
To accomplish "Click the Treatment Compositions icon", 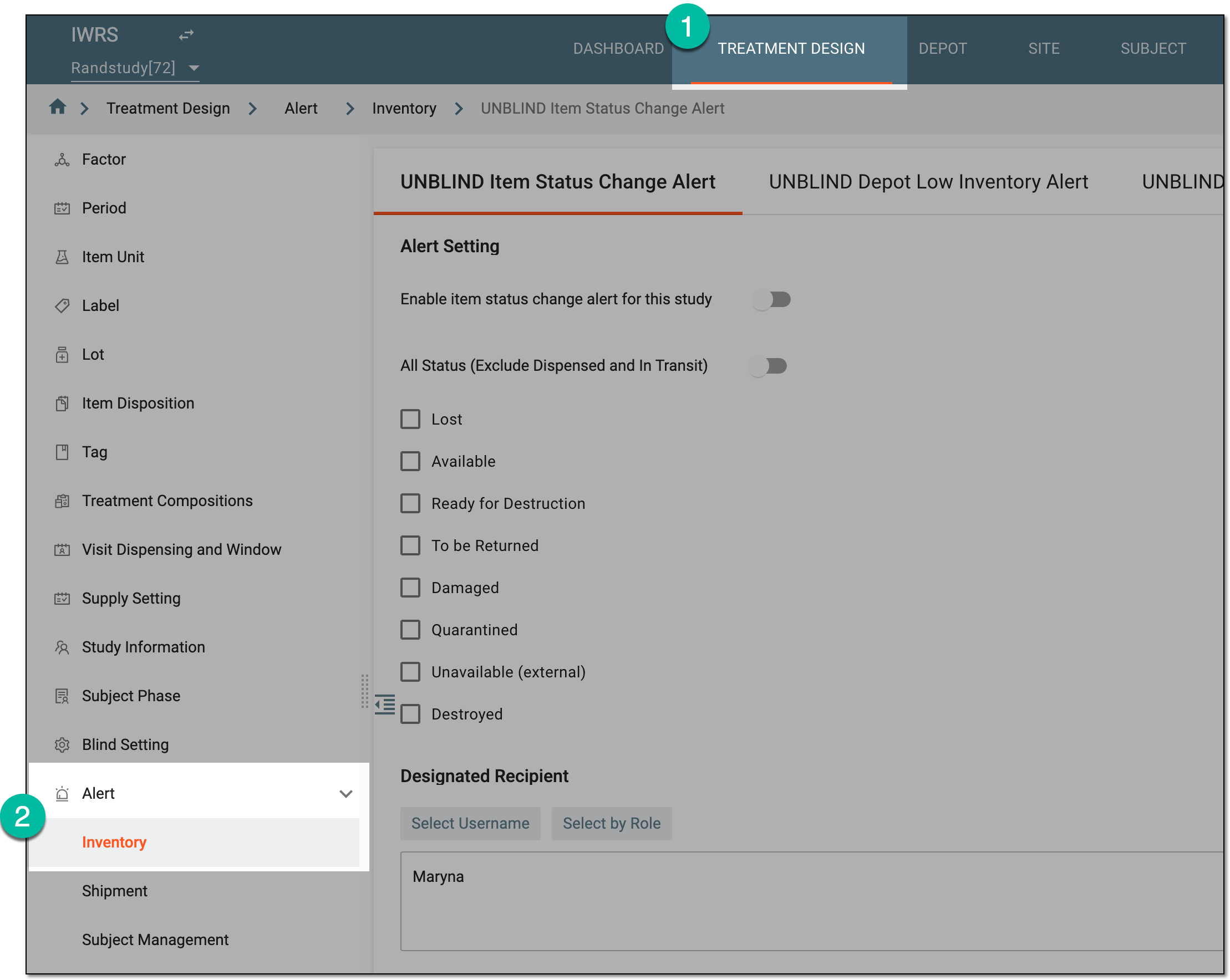I will point(62,501).
